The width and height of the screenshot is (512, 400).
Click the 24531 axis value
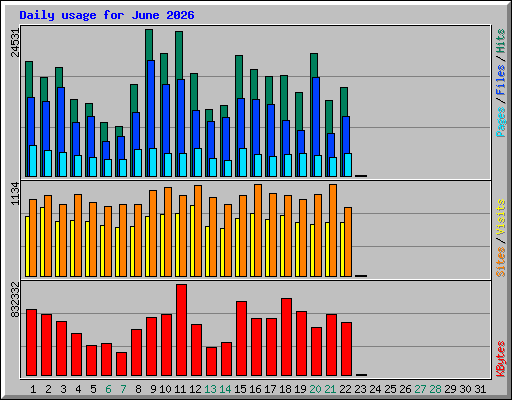click(x=15, y=43)
